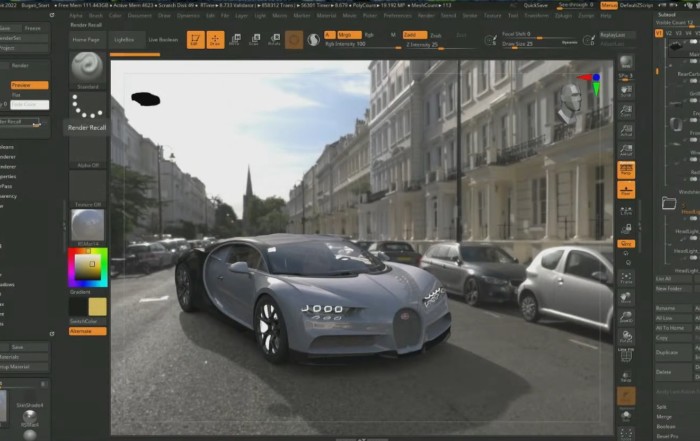Open the Standard brush thumbnail
Image resolution: width=700 pixels, height=441 pixels.
pos(87,67)
